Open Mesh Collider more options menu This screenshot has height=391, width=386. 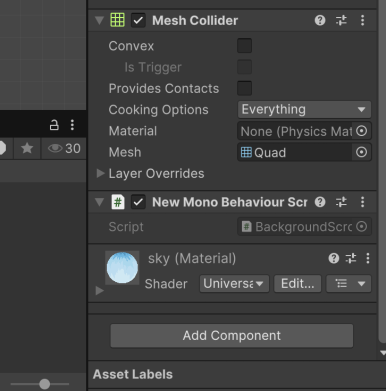pyautogui.click(x=362, y=20)
